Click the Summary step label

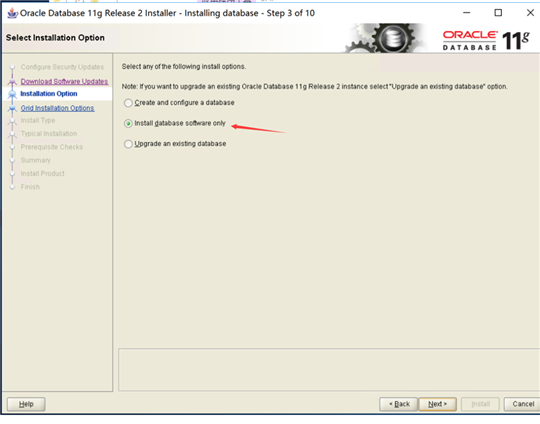35,160
